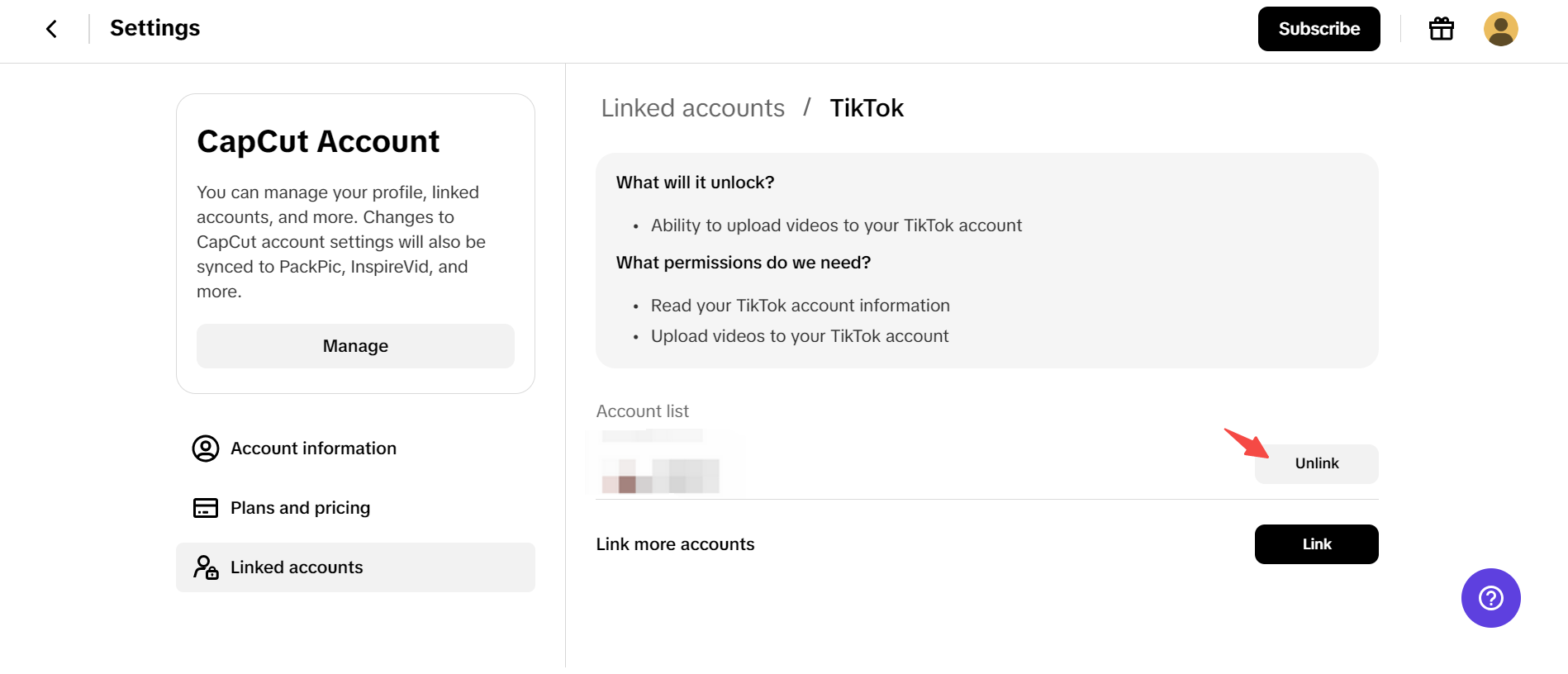
Task: Click the Settings page title
Action: [154, 28]
